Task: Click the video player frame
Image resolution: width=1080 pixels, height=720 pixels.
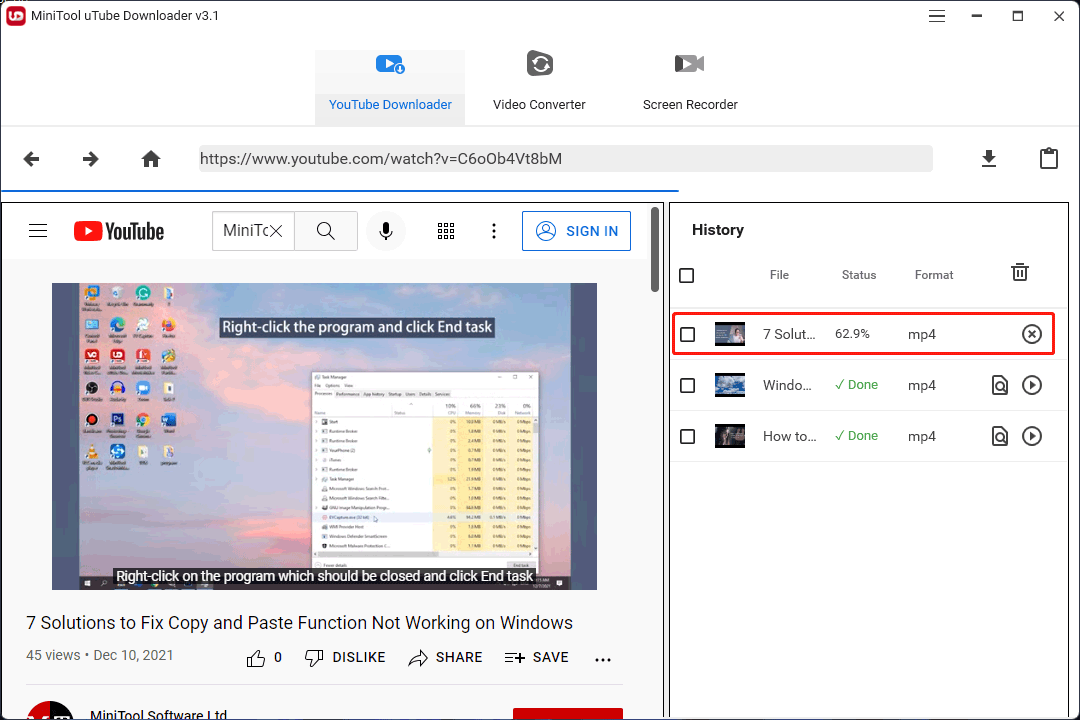Action: coord(324,436)
